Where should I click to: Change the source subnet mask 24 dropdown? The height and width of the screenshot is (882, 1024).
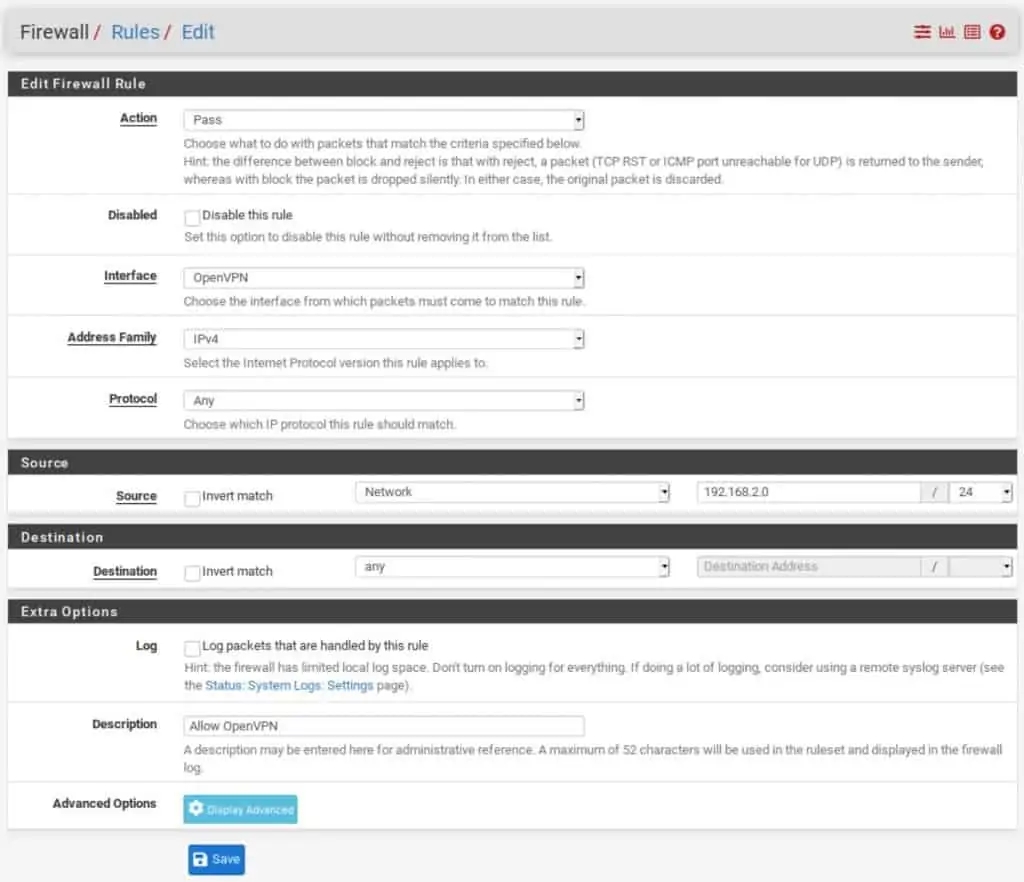coord(981,492)
